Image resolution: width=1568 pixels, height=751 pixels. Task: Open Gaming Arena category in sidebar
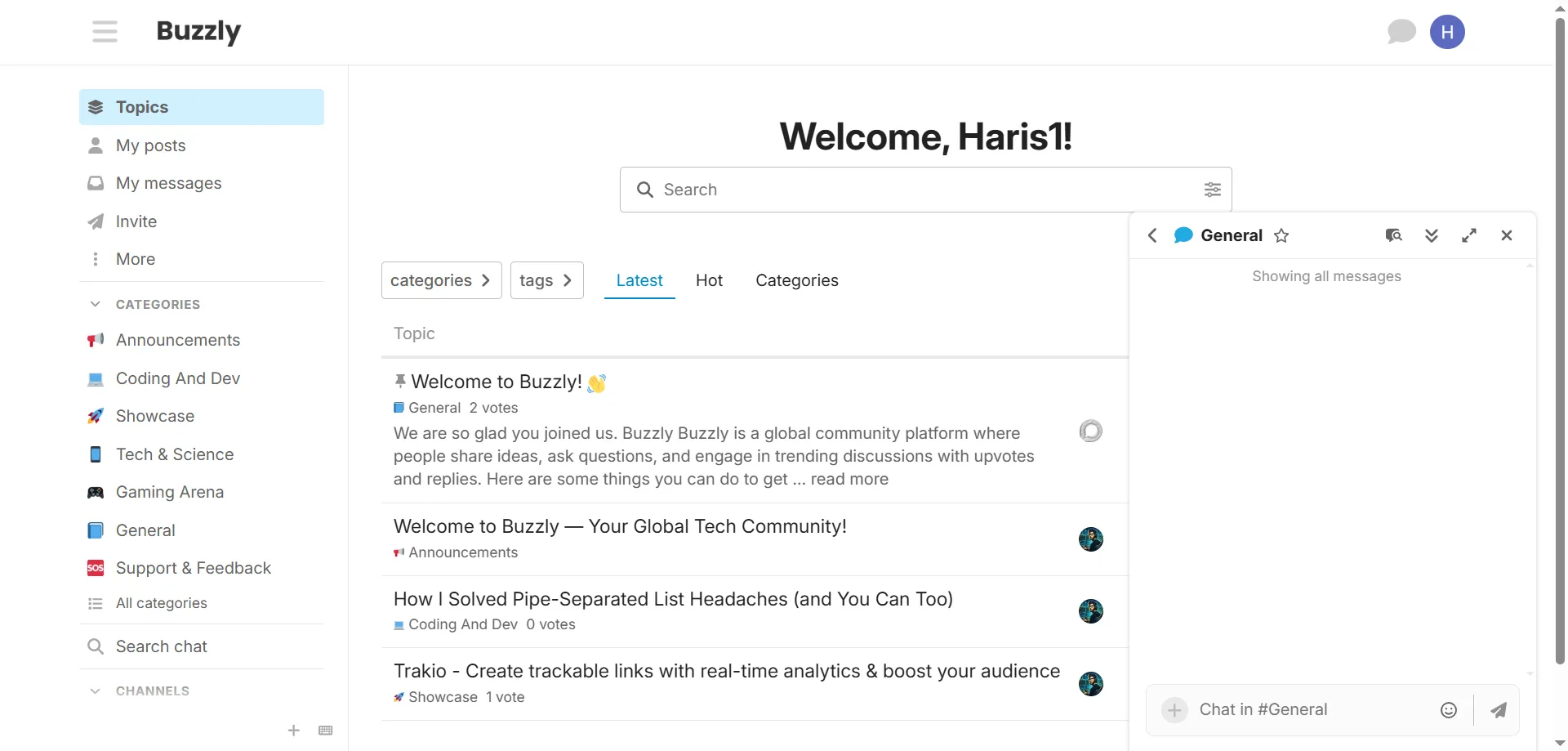point(169,492)
